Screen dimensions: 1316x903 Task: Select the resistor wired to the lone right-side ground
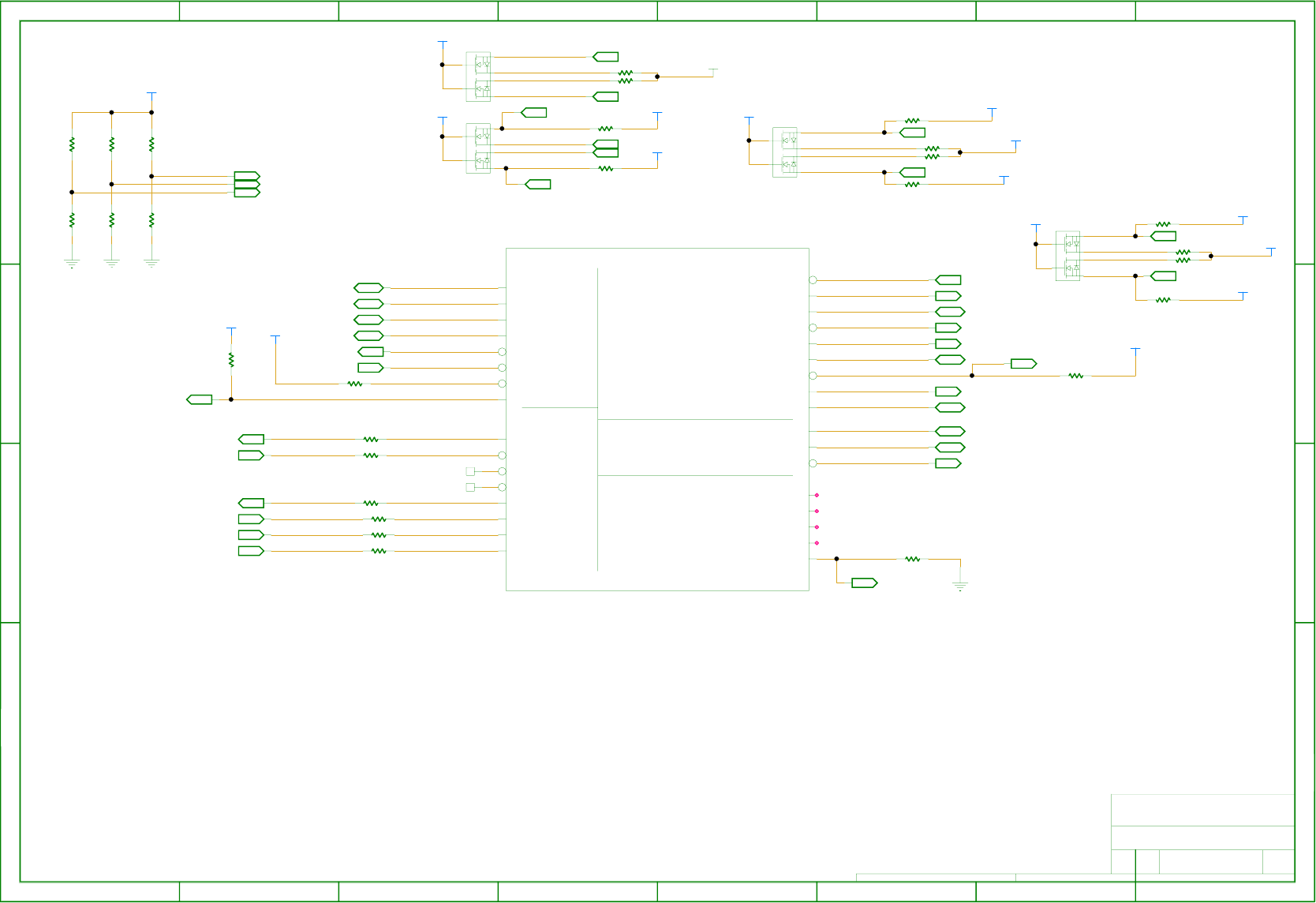coord(913,559)
